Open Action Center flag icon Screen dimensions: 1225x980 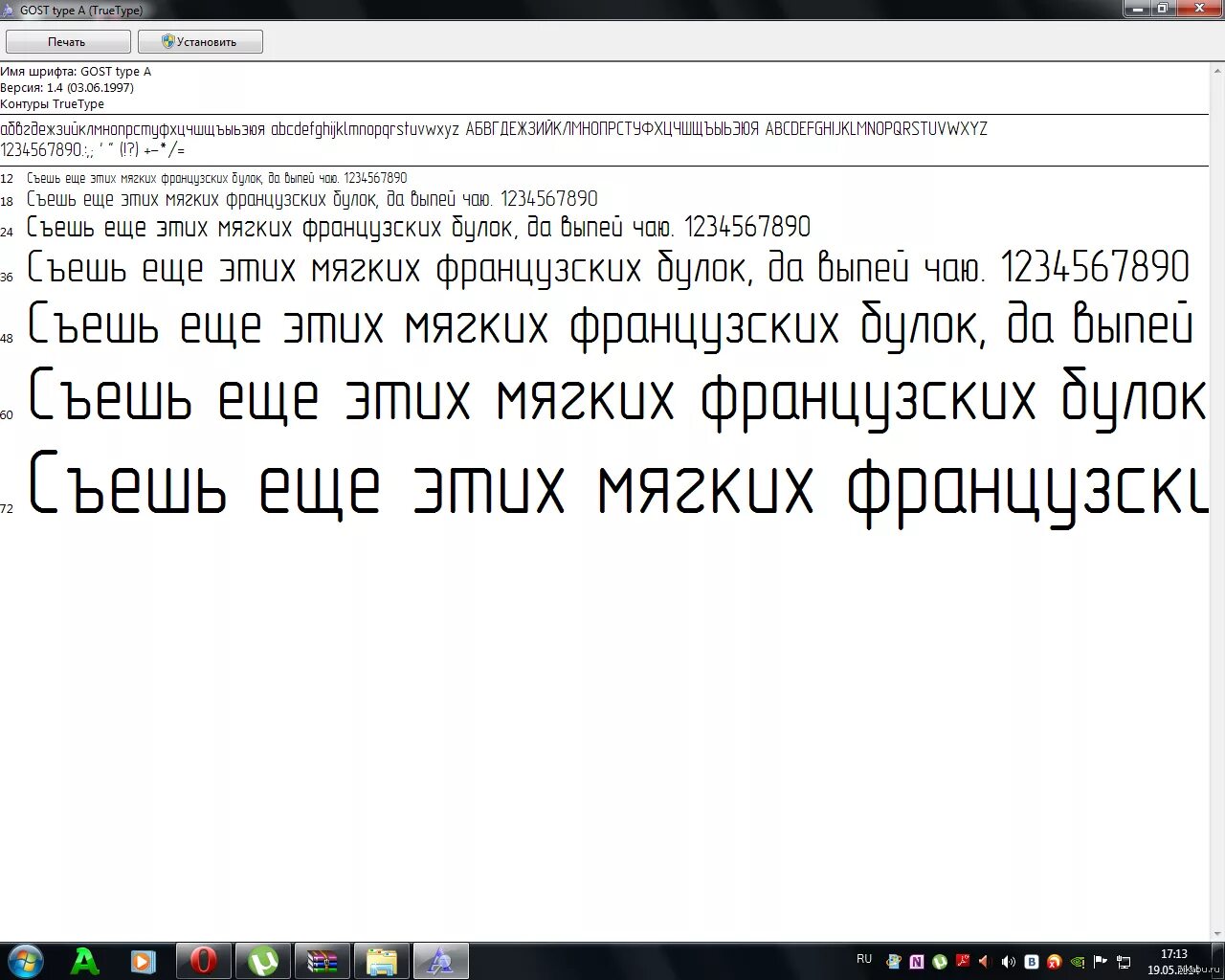(1101, 962)
